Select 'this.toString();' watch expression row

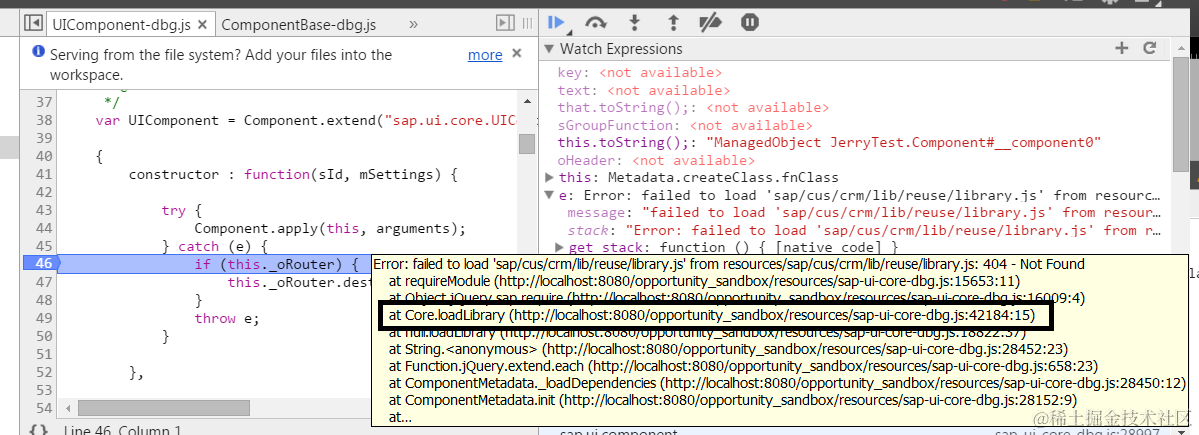[x=829, y=142]
